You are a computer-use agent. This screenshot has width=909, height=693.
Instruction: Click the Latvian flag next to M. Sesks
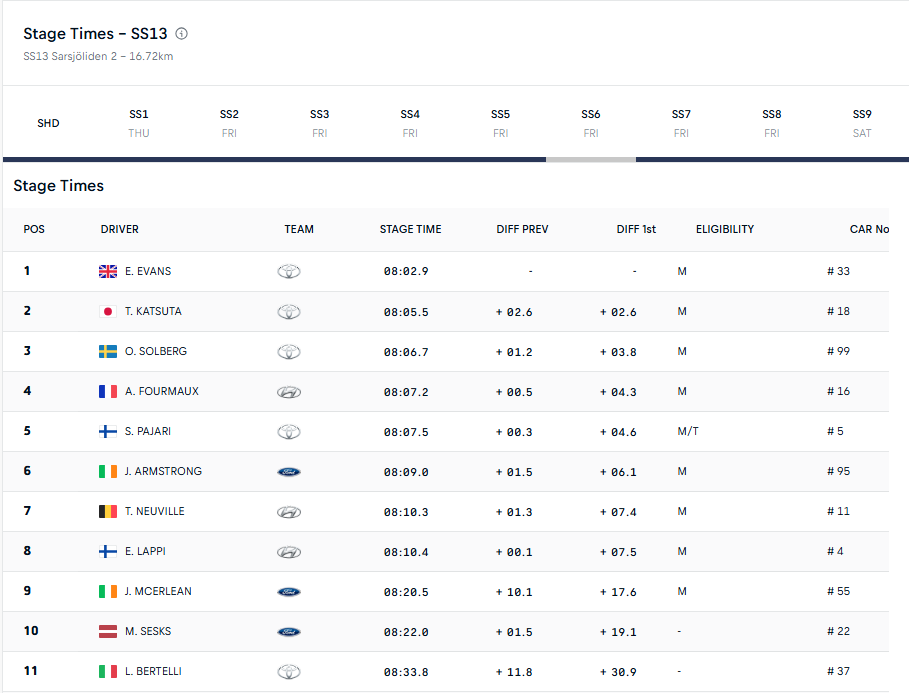108,632
